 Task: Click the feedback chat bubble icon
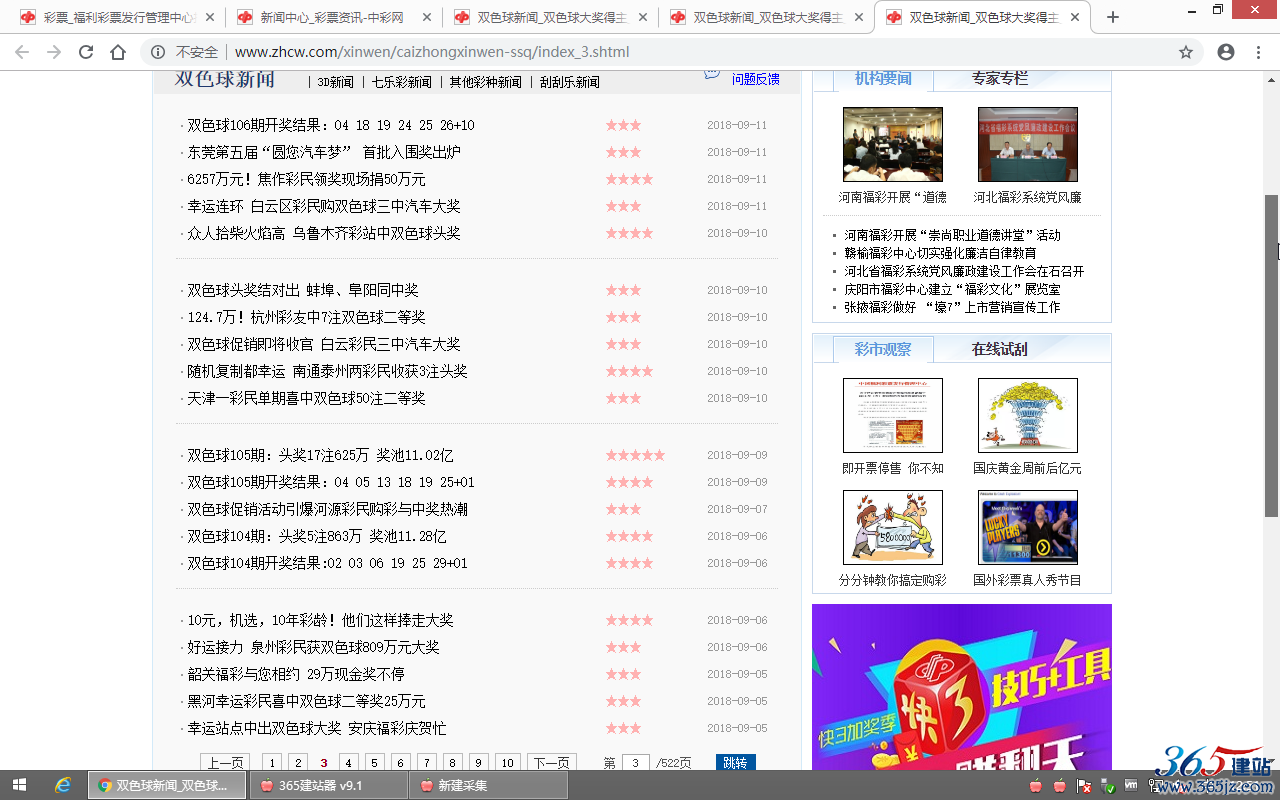tap(712, 74)
